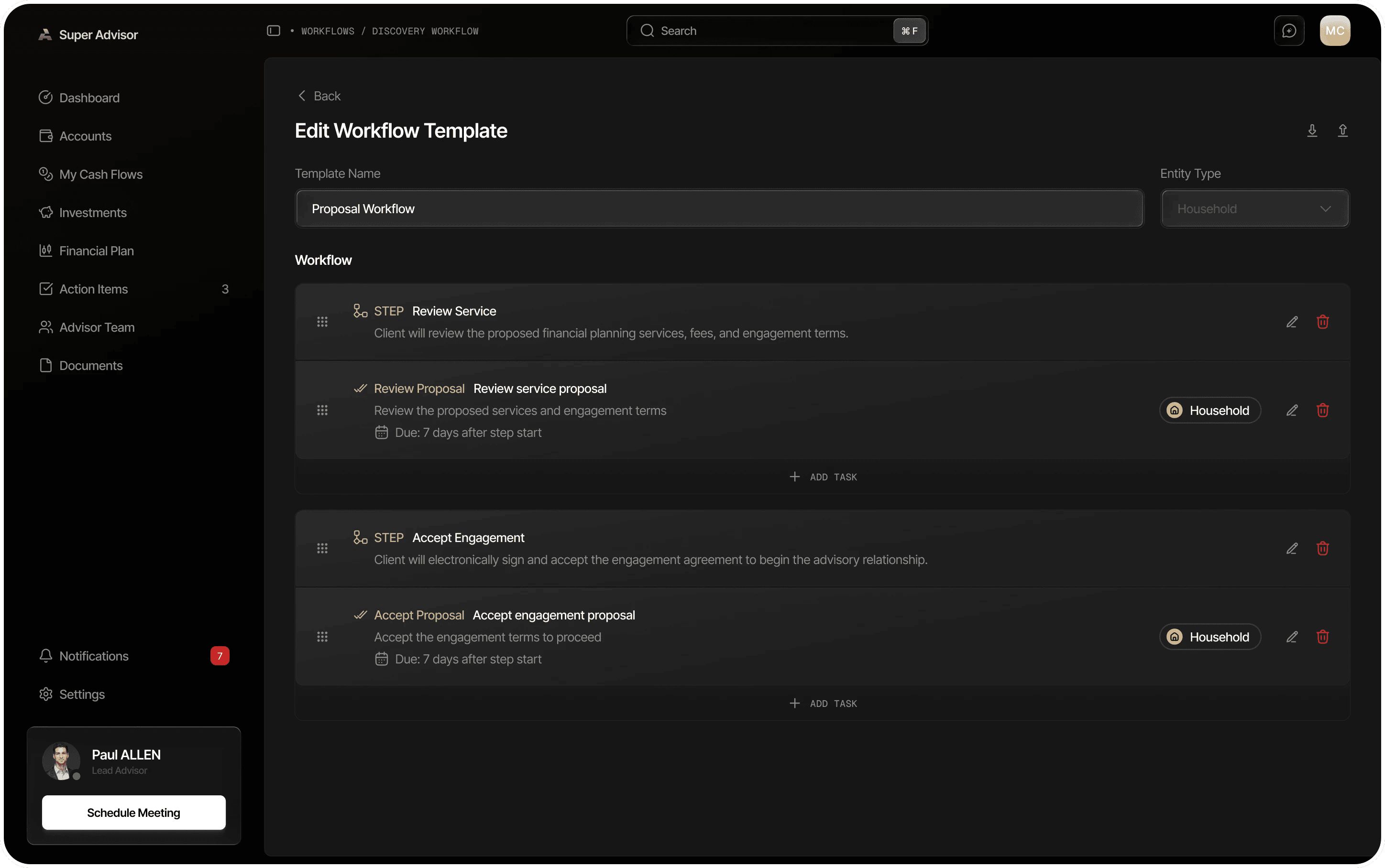Open Investments in sidebar
This screenshot has height=868, width=1385.
click(82, 212)
